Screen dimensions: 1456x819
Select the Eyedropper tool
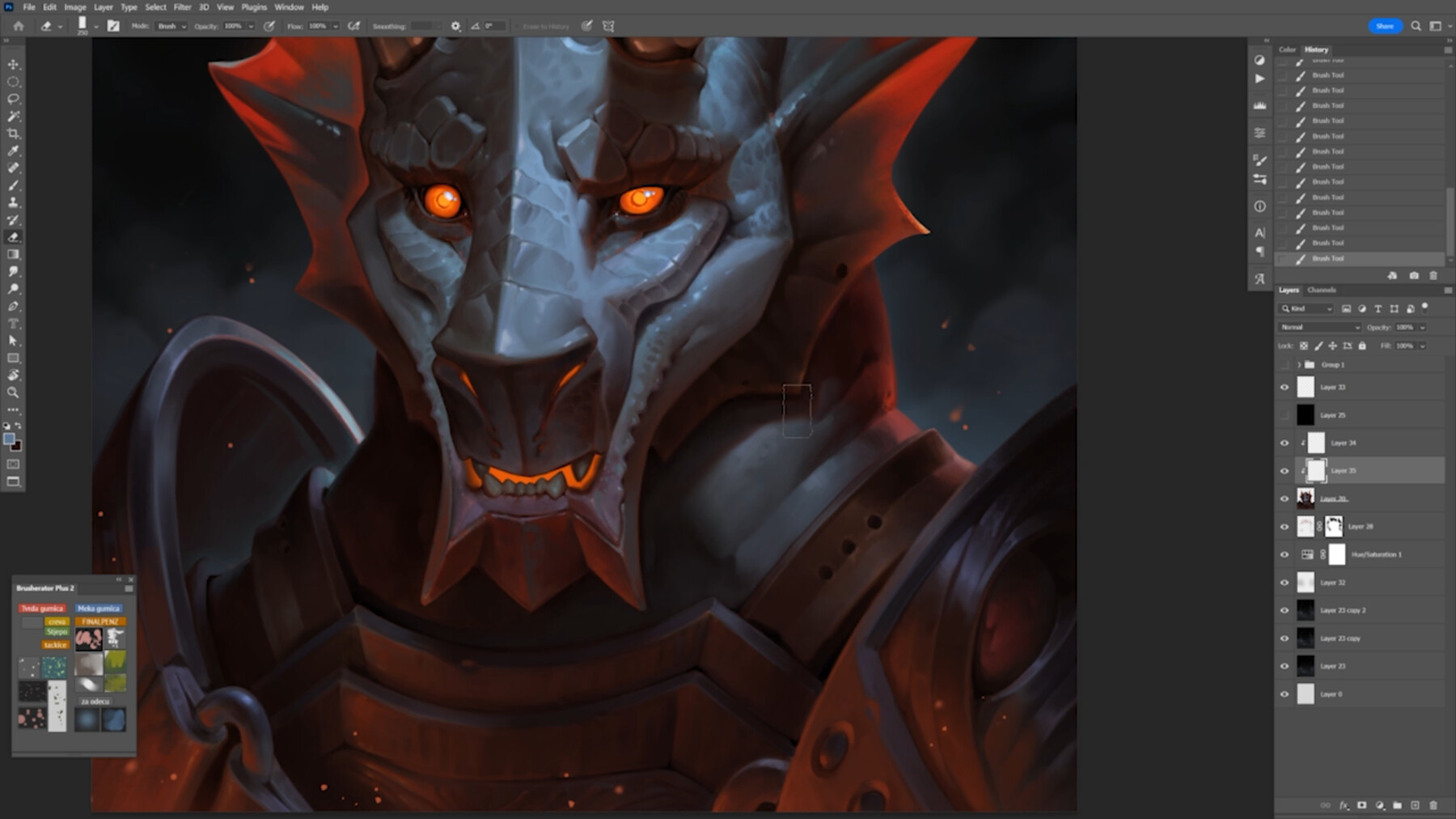[13, 151]
